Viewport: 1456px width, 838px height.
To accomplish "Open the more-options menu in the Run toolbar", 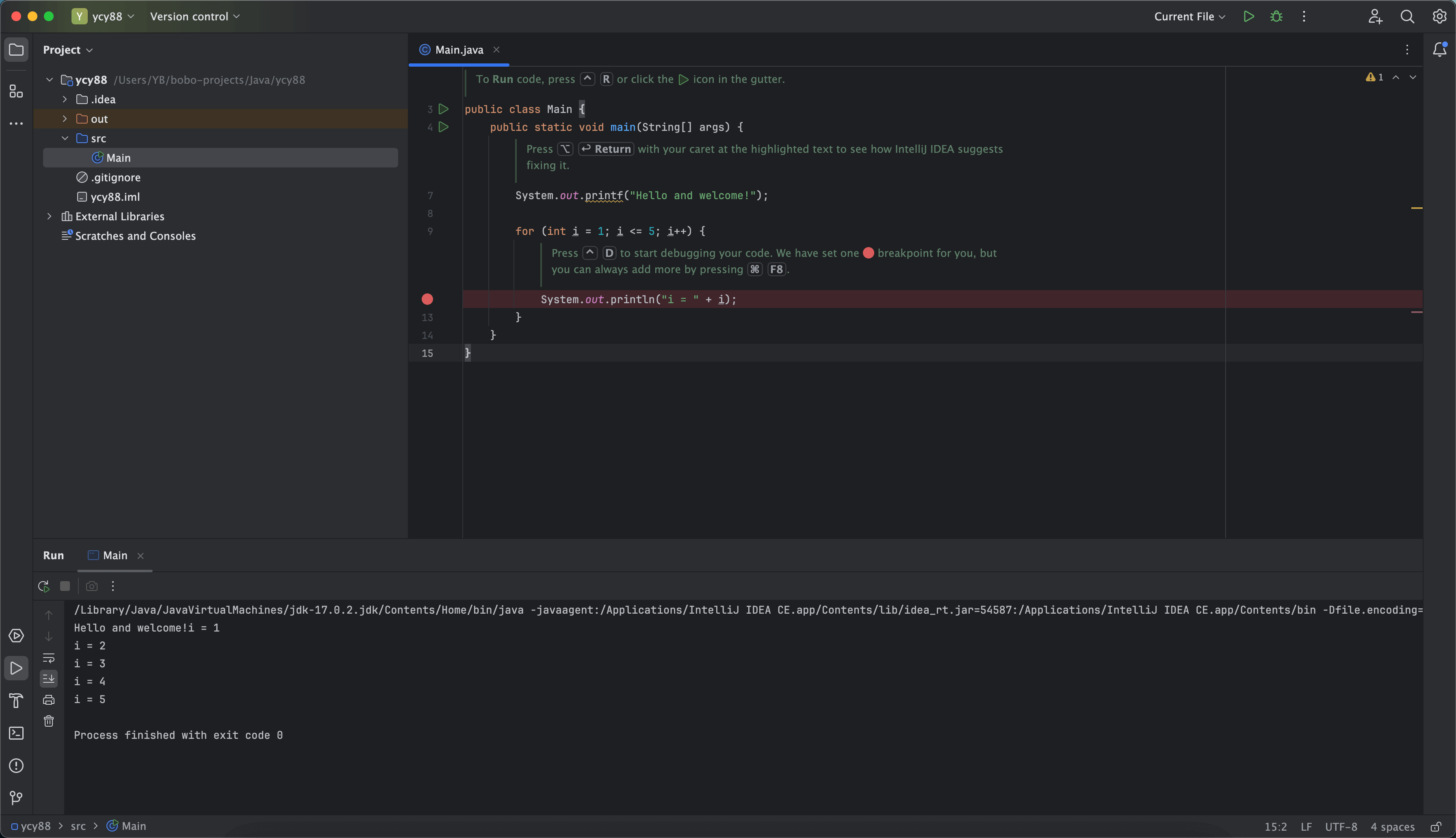I will tap(113, 586).
